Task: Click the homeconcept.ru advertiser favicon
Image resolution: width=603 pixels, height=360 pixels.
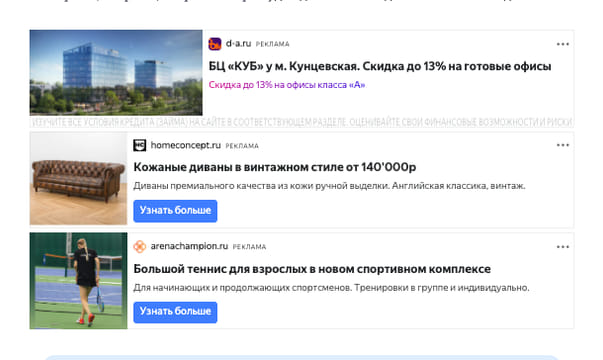Action: pos(140,145)
